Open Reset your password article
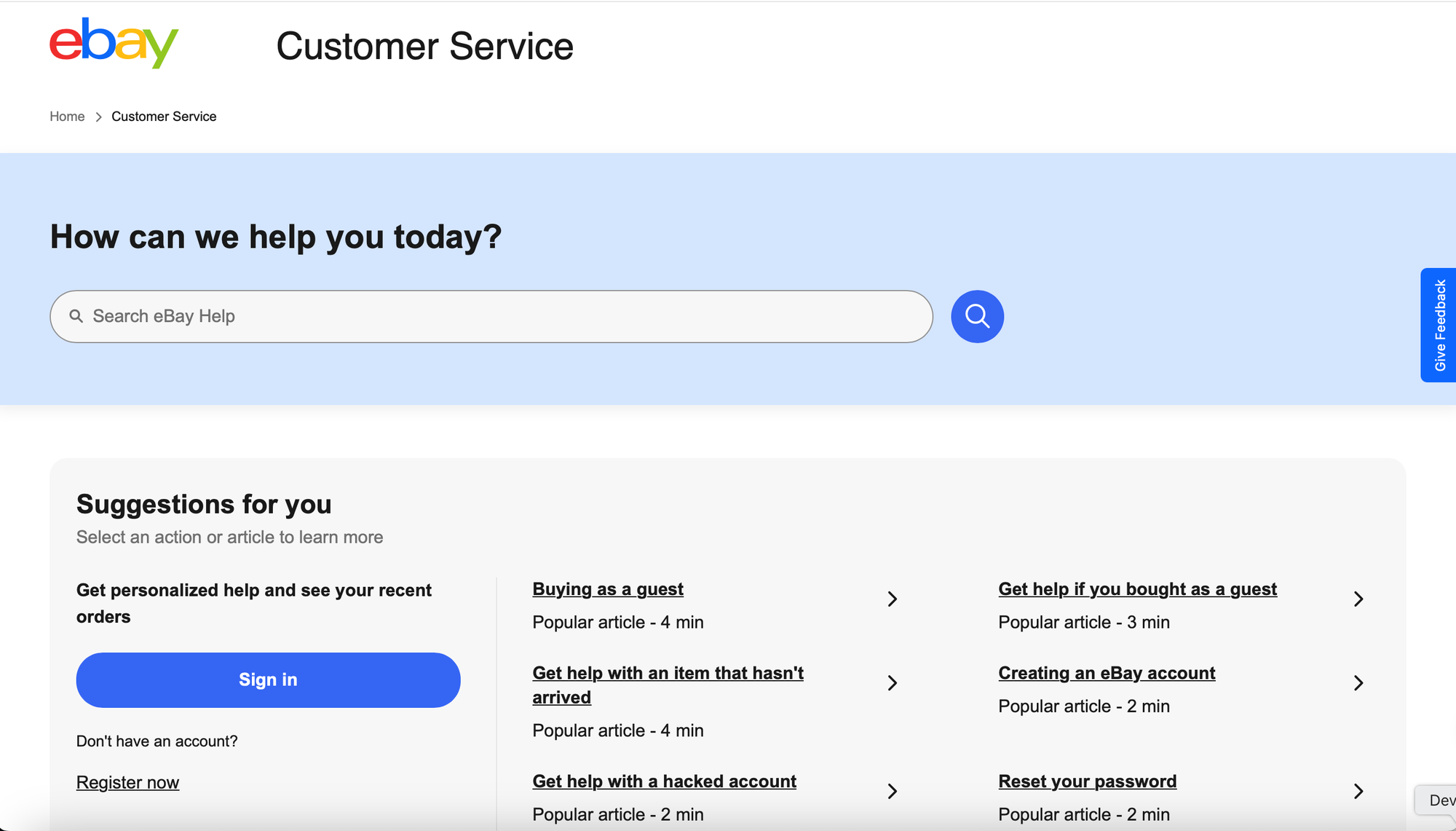Screen dimensions: 1456x831 click(x=1087, y=781)
